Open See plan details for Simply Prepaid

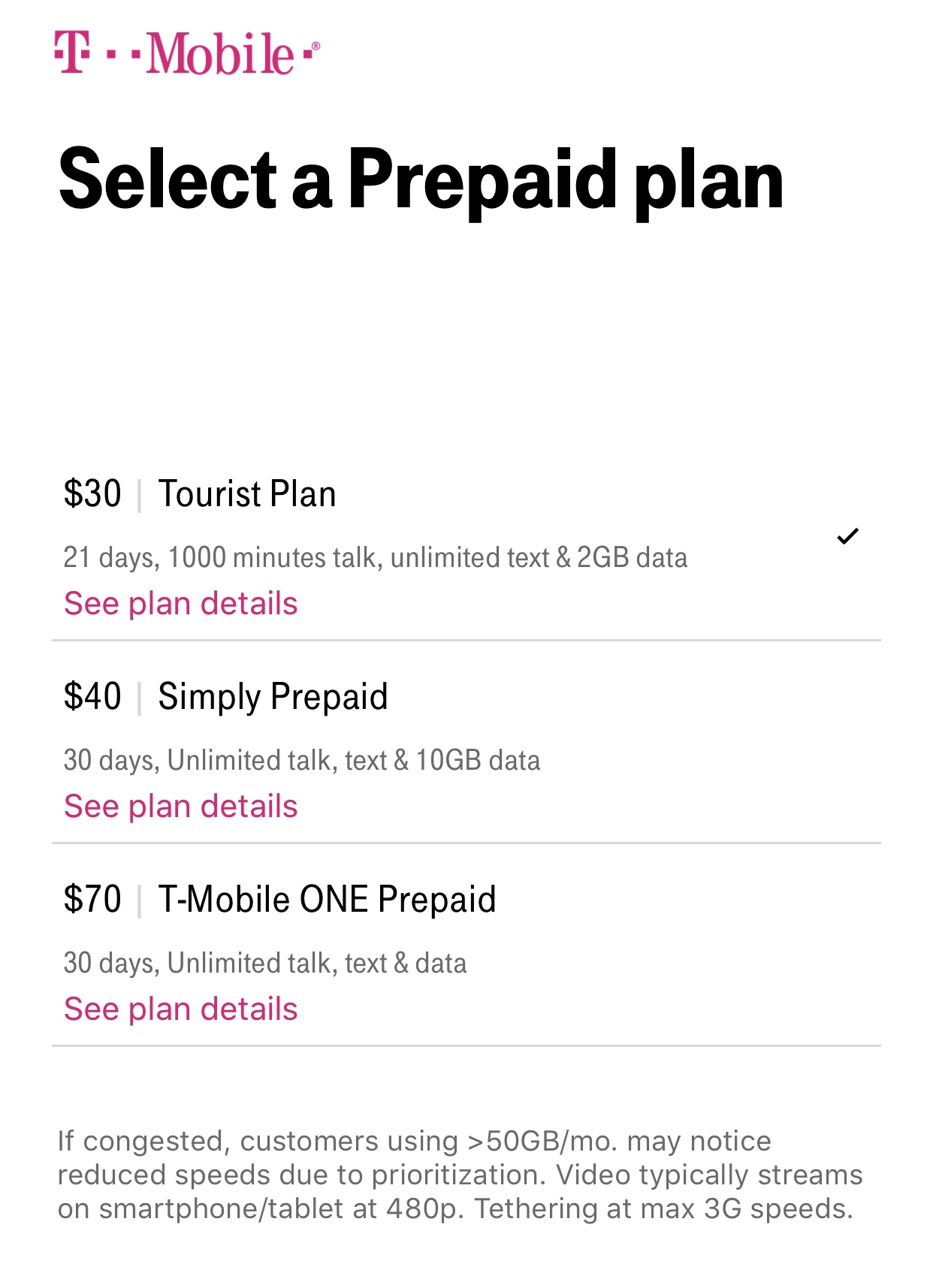coord(181,806)
